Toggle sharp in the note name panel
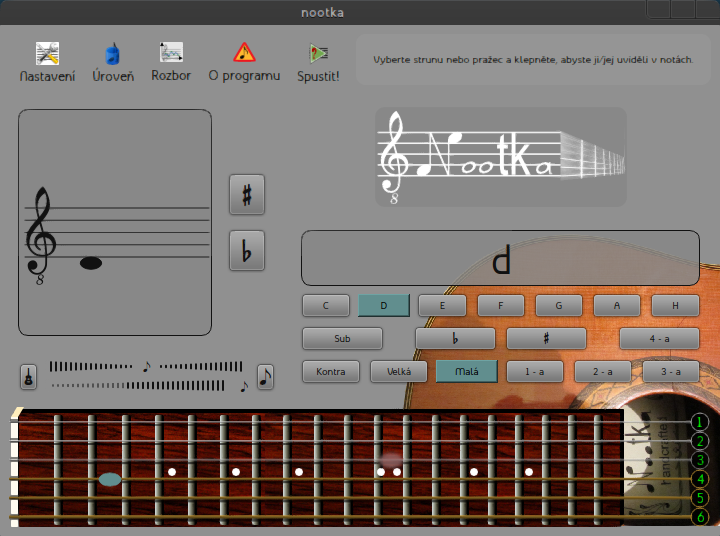The width and height of the screenshot is (720, 536). pyautogui.click(x=546, y=339)
